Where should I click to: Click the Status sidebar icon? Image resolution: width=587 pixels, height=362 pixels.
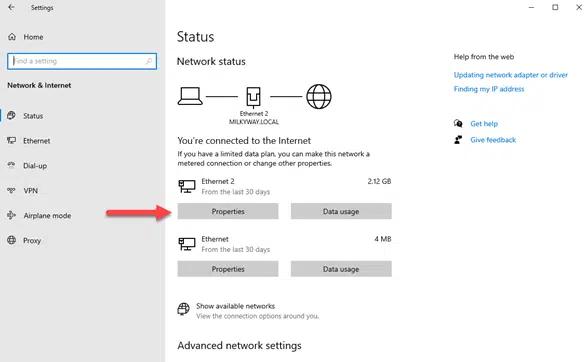[12, 116]
